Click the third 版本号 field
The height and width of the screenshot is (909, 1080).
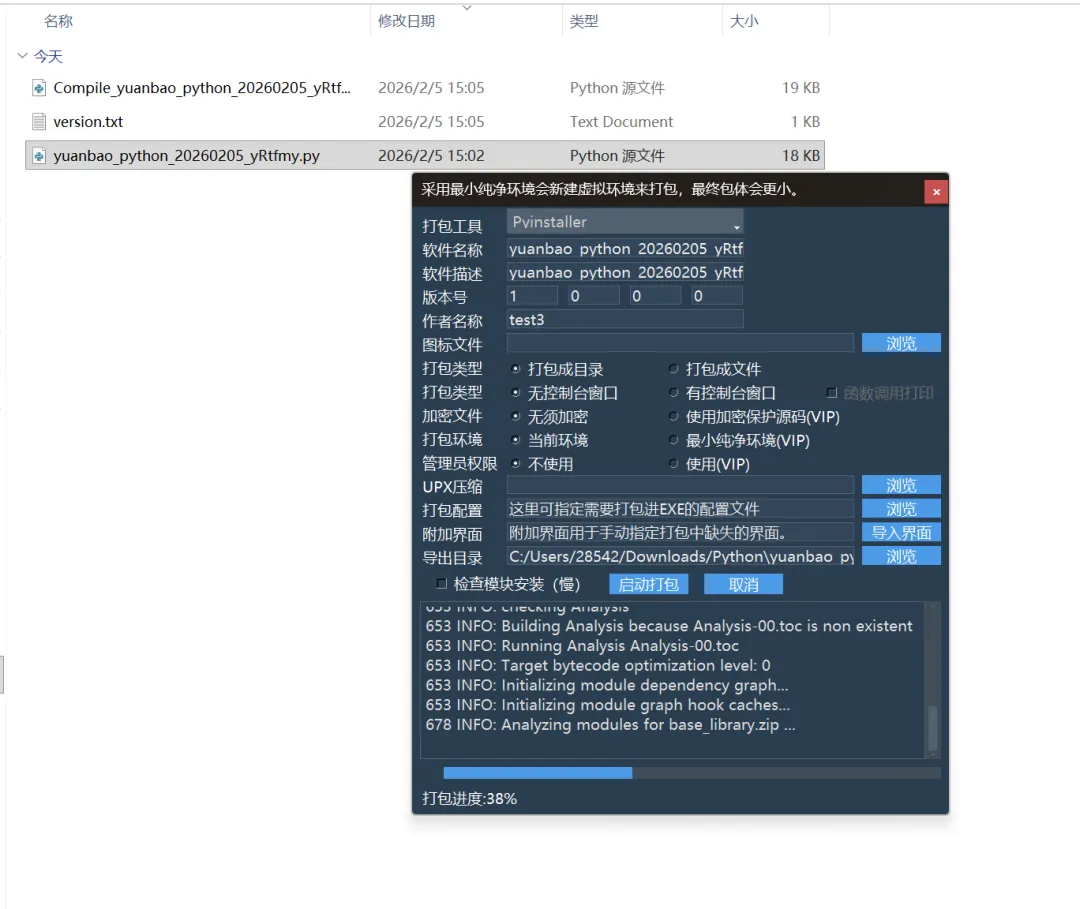point(655,296)
